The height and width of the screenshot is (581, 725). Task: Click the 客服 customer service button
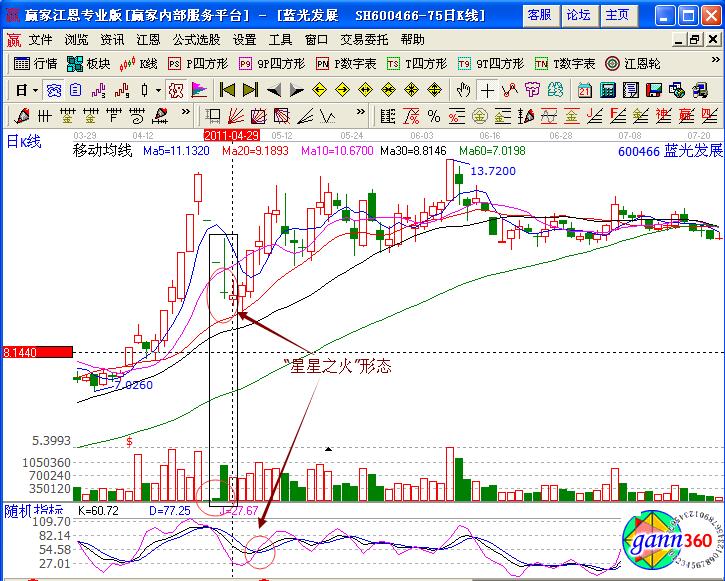538,14
